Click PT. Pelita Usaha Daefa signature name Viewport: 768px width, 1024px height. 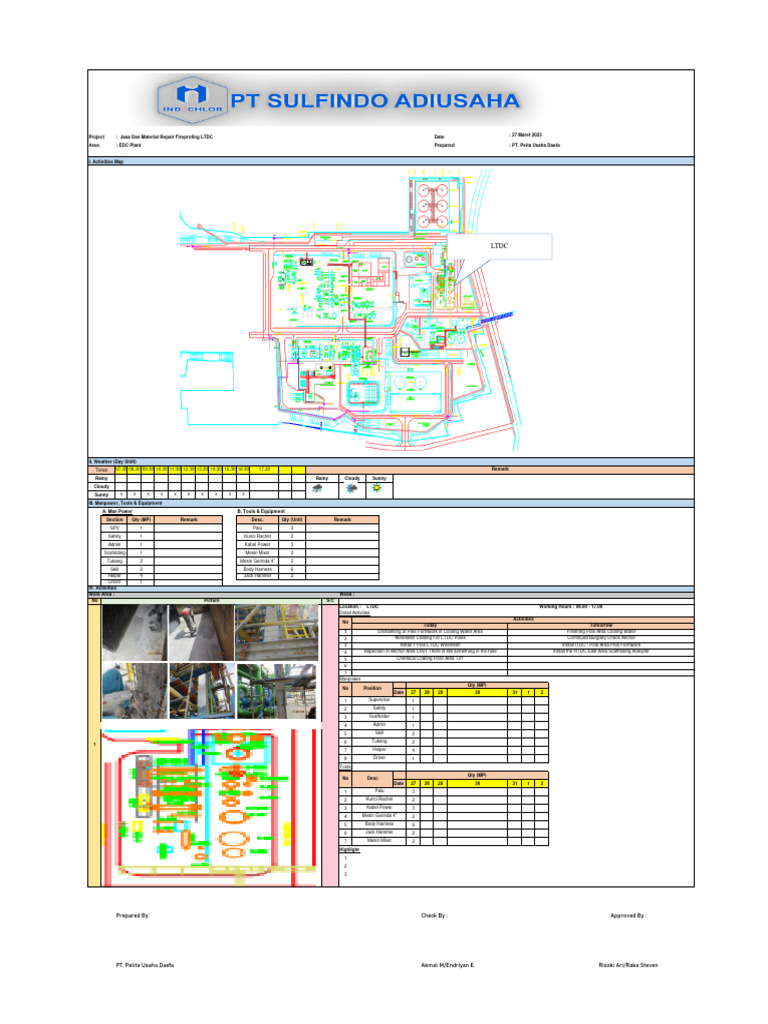145,965
